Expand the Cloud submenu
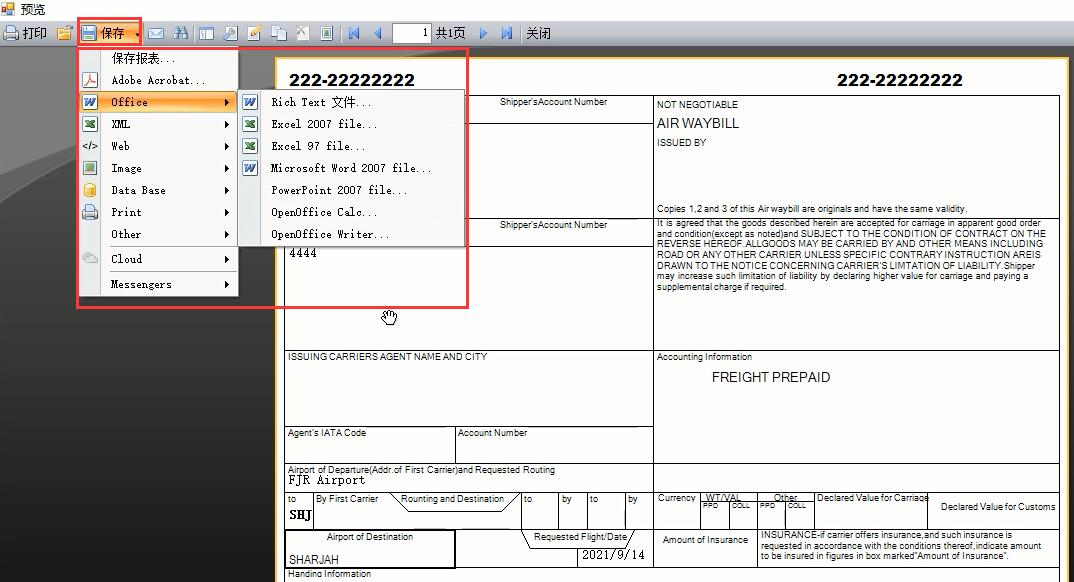Screen dimensions: 1074x582 click(158, 258)
